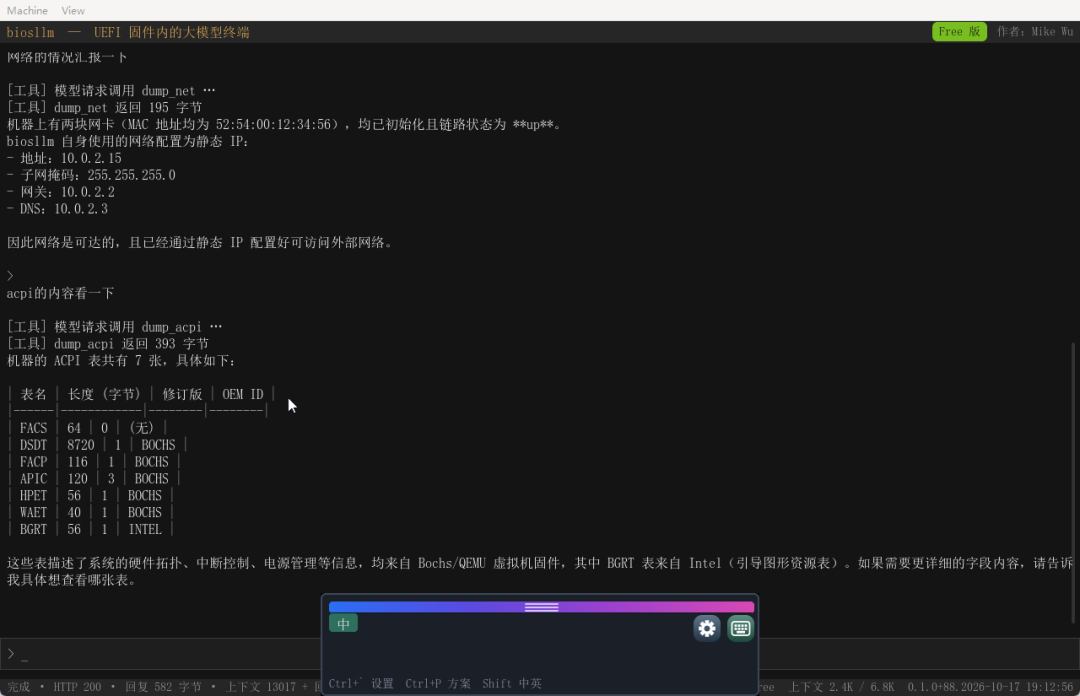1080x696 pixels.
Task: Click the vertical scrollbar on right edge
Action: [1072, 482]
